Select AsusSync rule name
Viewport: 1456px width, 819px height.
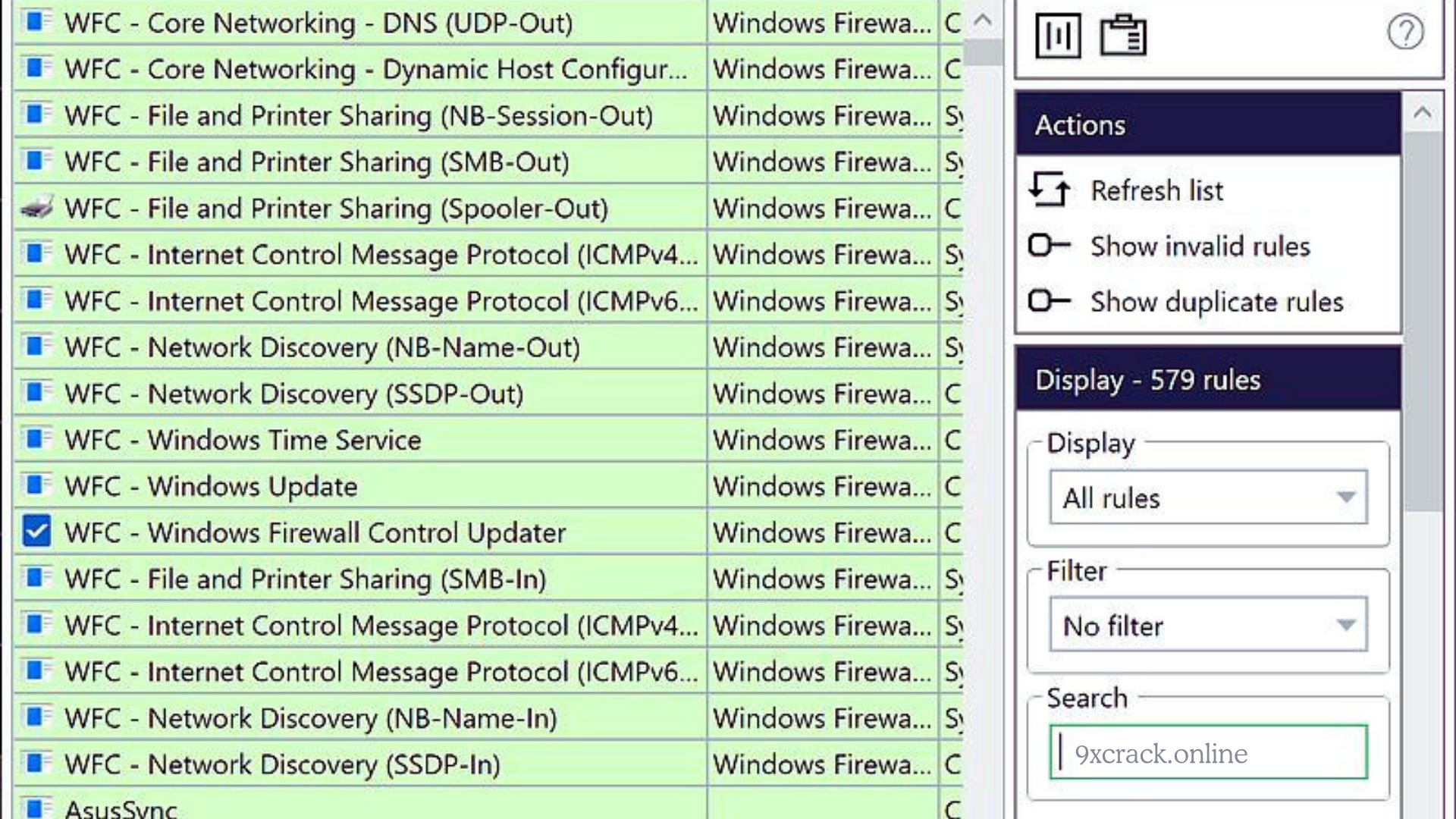(121, 808)
